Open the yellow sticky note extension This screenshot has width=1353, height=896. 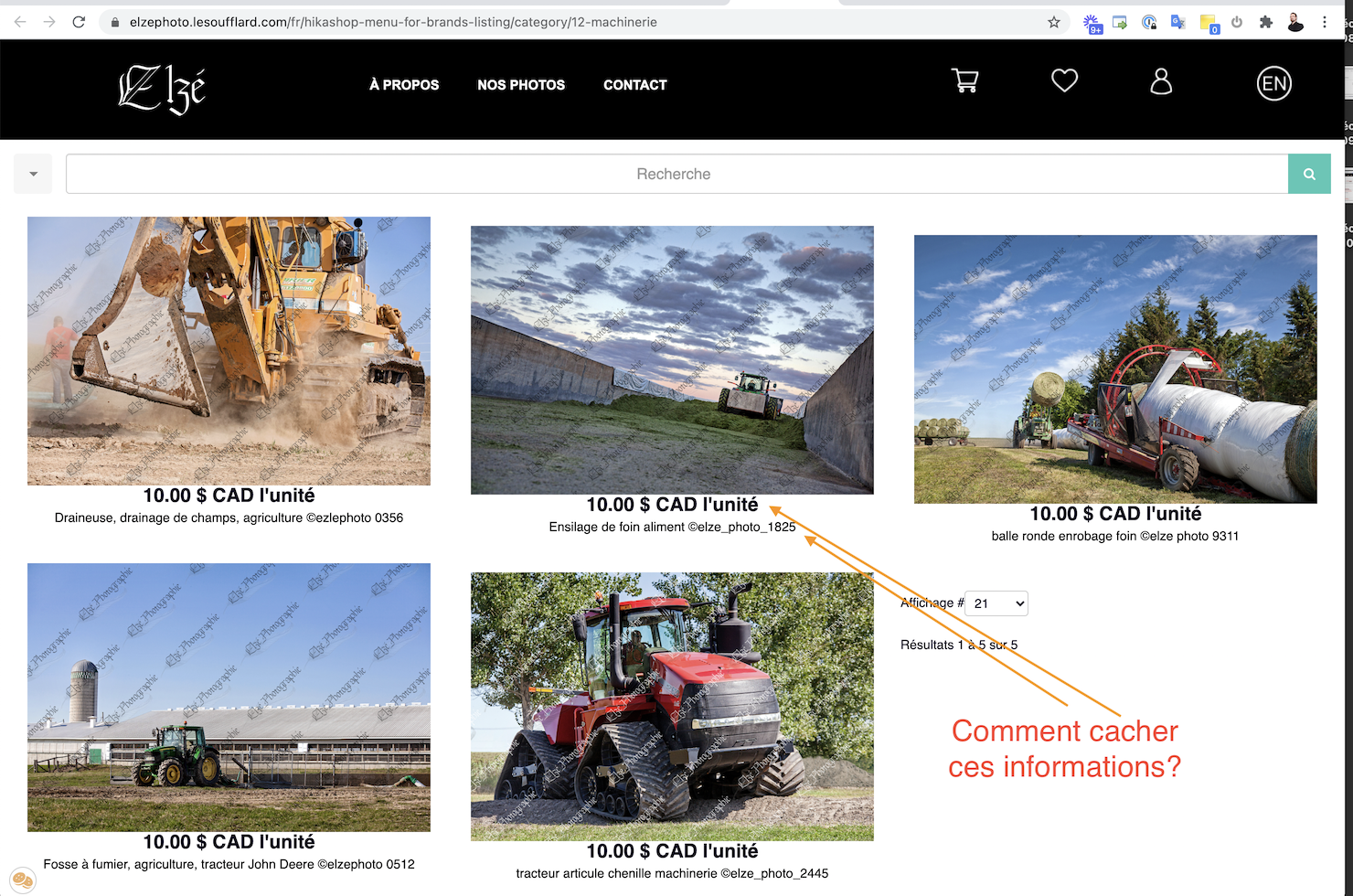tap(1209, 23)
